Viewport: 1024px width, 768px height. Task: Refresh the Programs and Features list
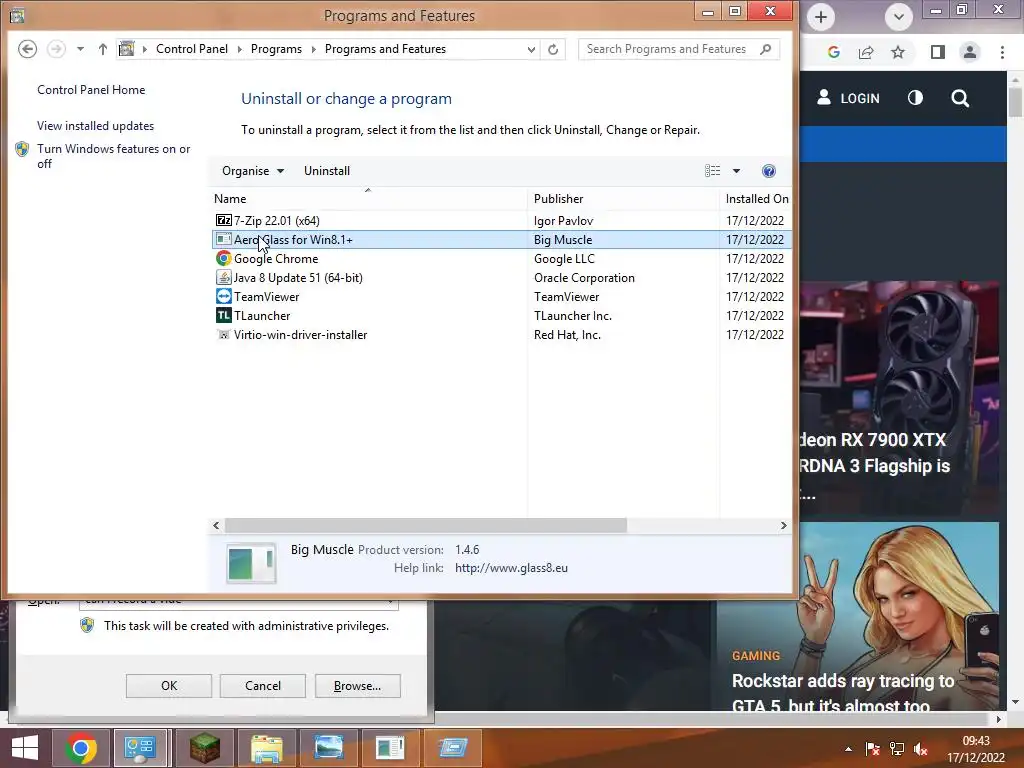(553, 50)
